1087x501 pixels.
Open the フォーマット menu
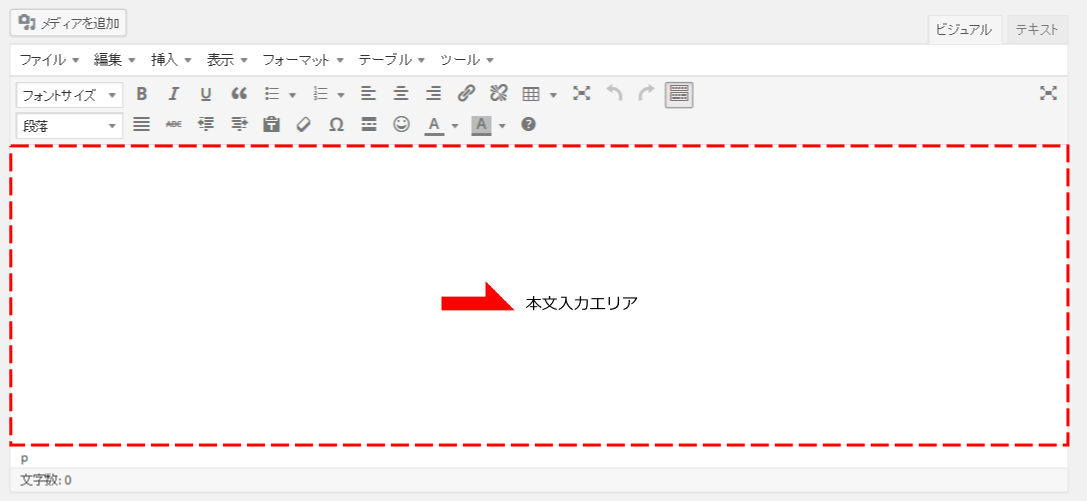pos(303,60)
